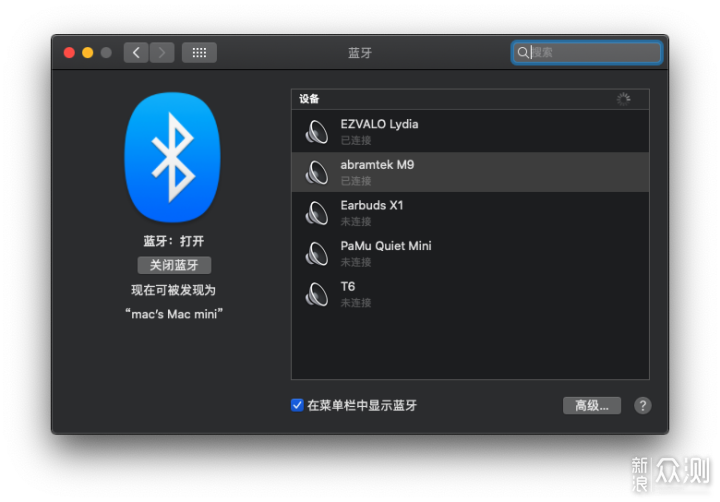Select the Earbuds X1 device
The image size is (720, 502).
tap(470, 213)
